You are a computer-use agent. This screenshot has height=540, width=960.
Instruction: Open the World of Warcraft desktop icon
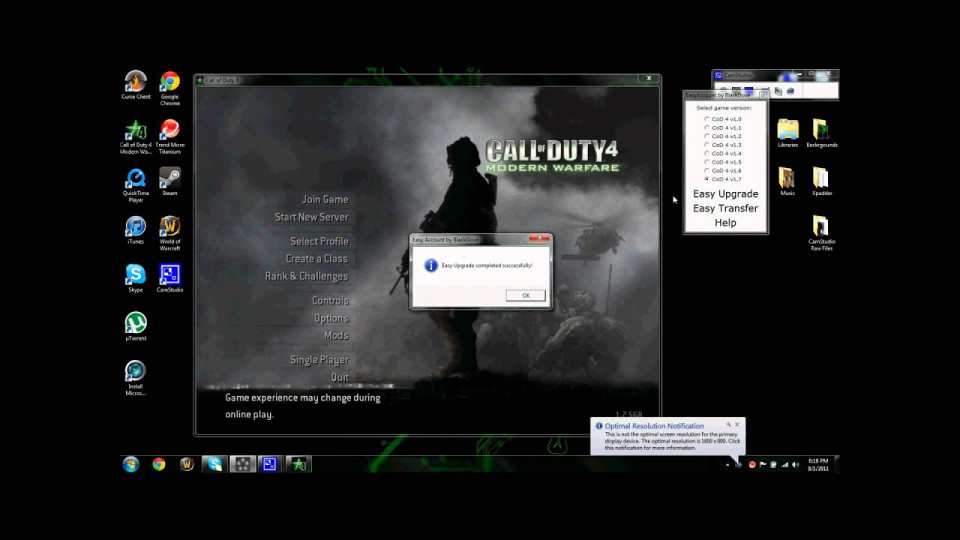point(170,233)
